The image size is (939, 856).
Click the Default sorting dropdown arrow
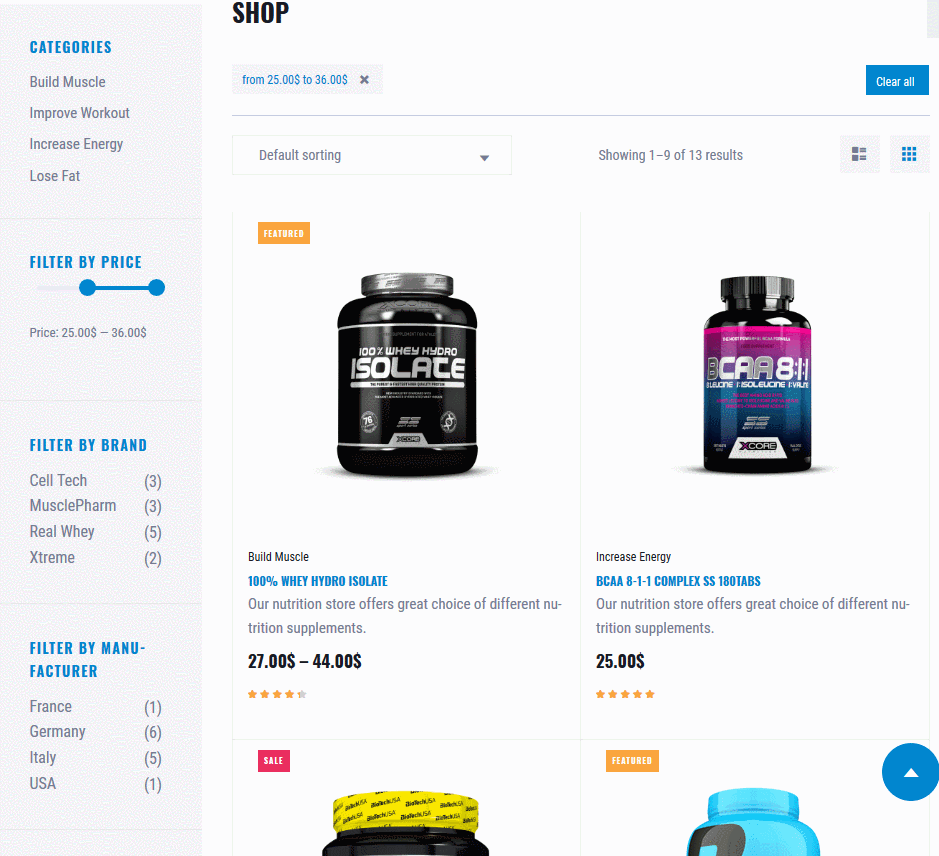484,158
